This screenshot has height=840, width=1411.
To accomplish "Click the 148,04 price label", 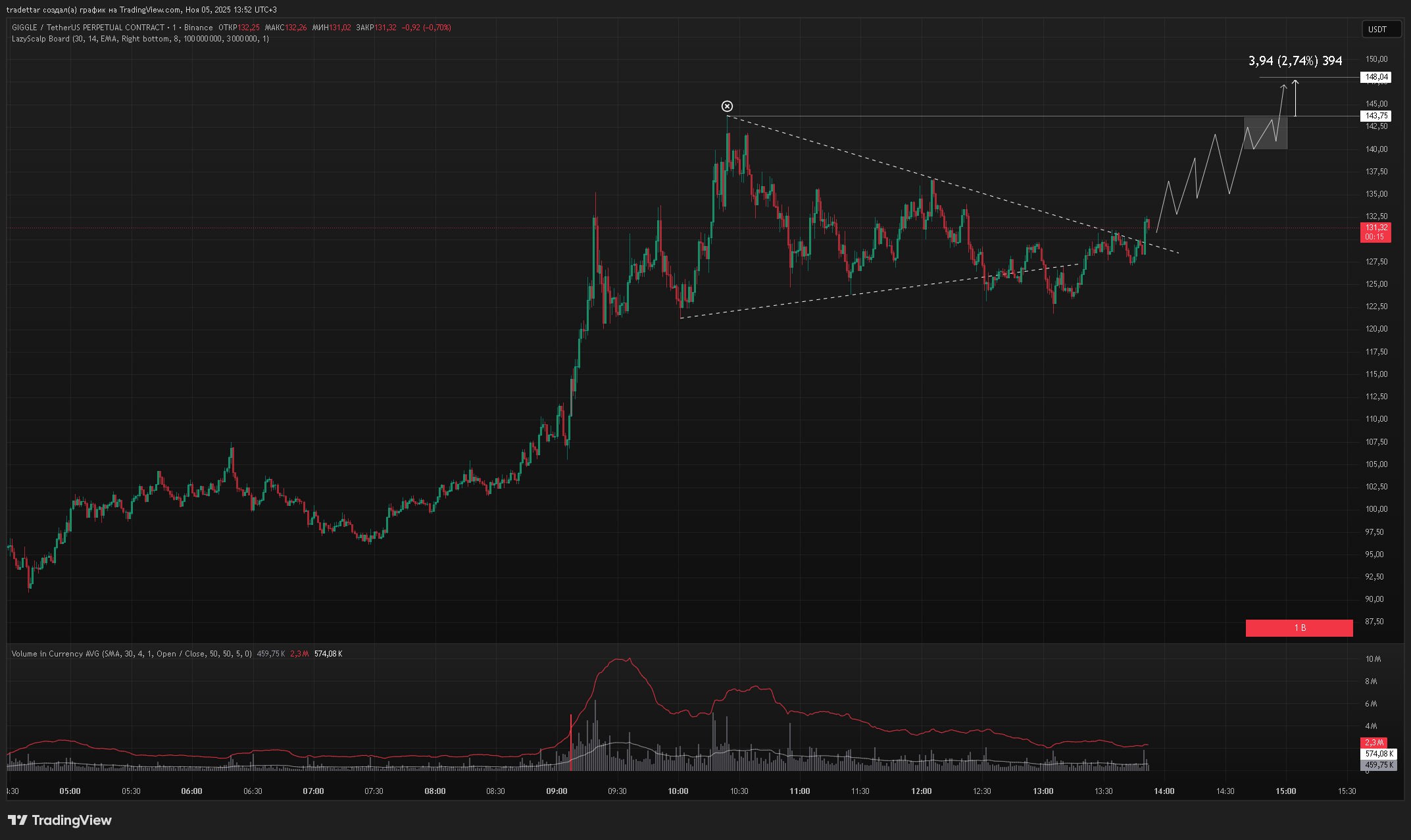I will pyautogui.click(x=1376, y=78).
